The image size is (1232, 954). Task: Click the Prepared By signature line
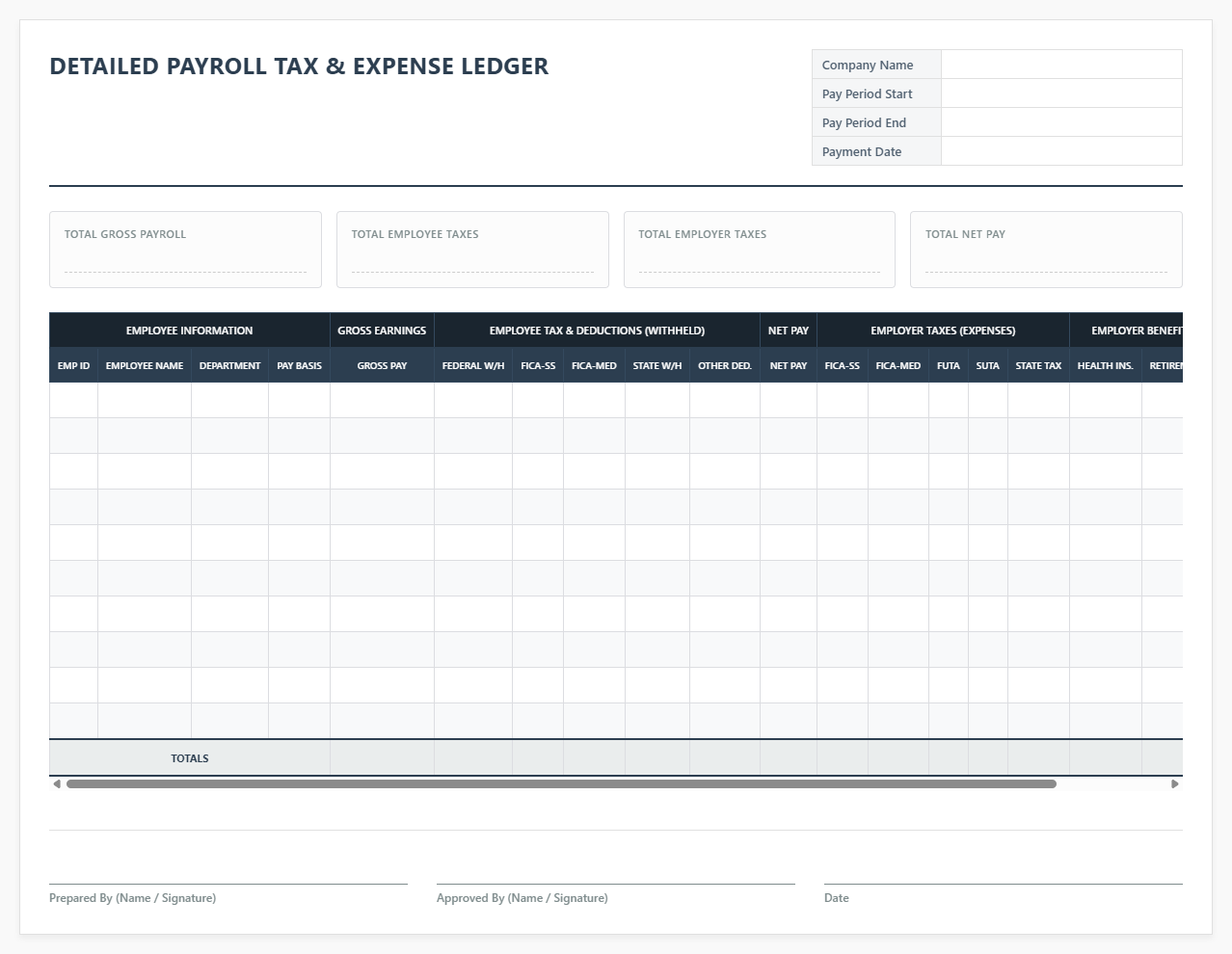coord(228,884)
